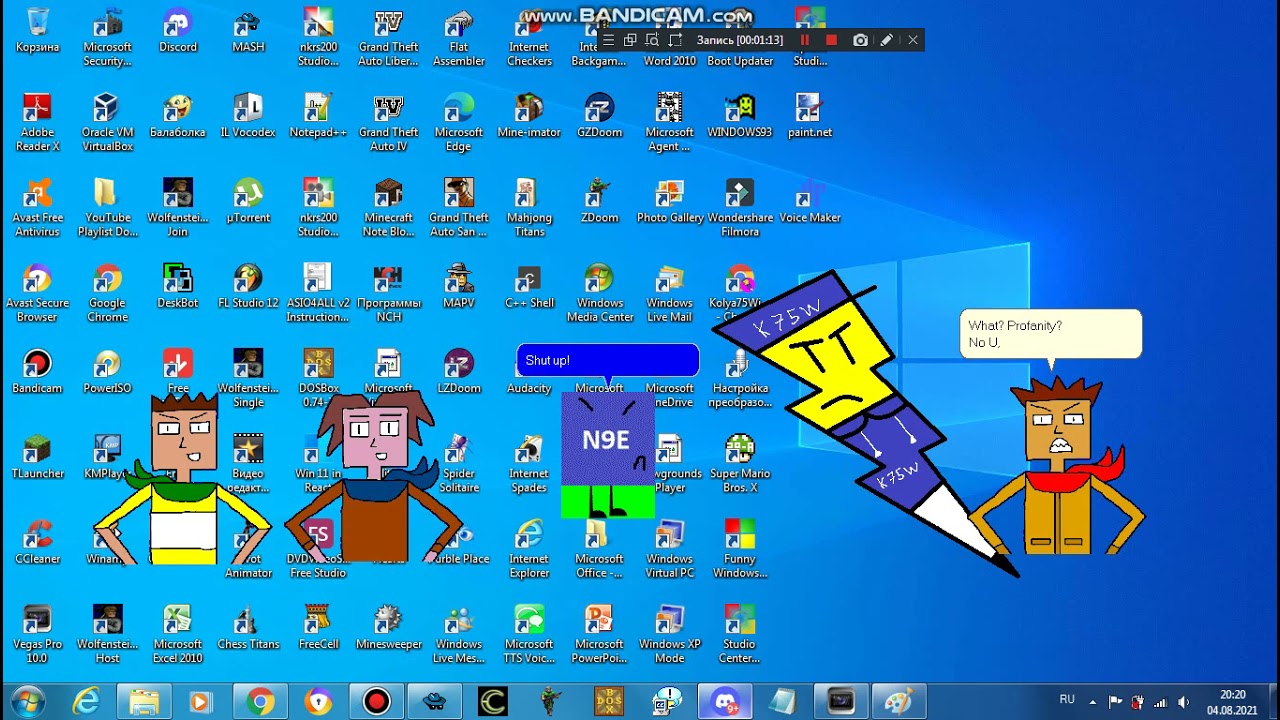Open Internet Explorer from taskbar
1280x720 pixels.
(85, 702)
